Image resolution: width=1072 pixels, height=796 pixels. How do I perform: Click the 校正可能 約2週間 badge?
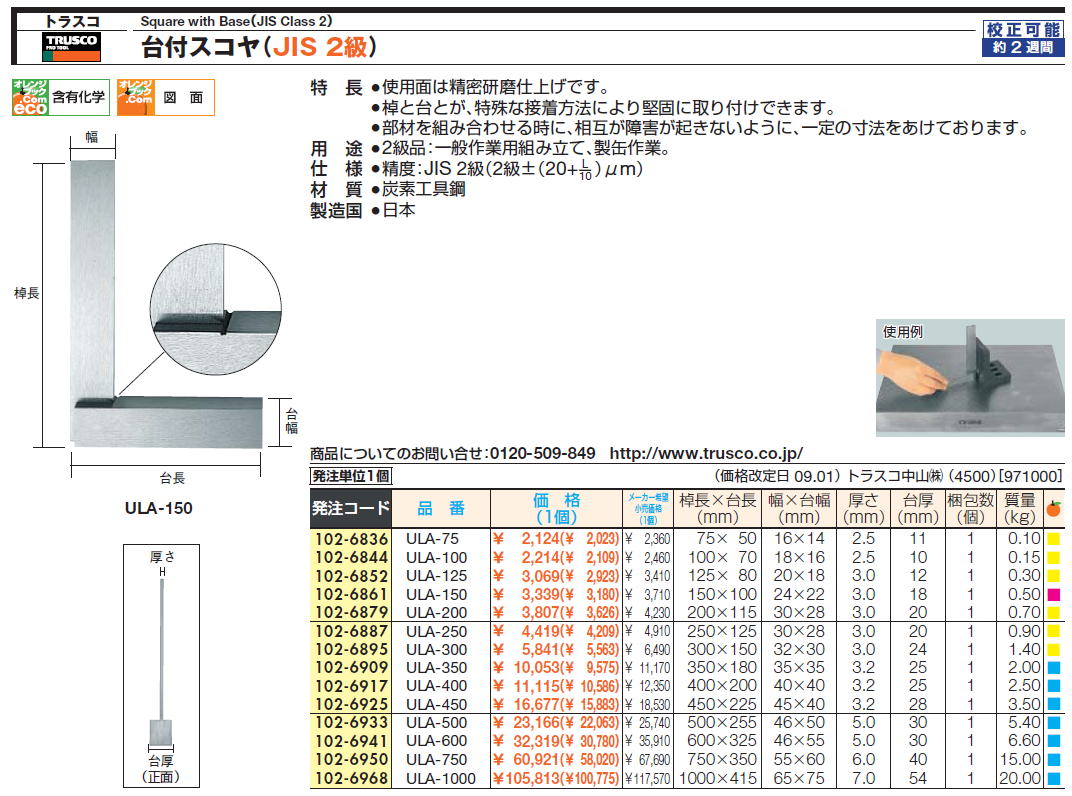pyautogui.click(x=1023, y=38)
